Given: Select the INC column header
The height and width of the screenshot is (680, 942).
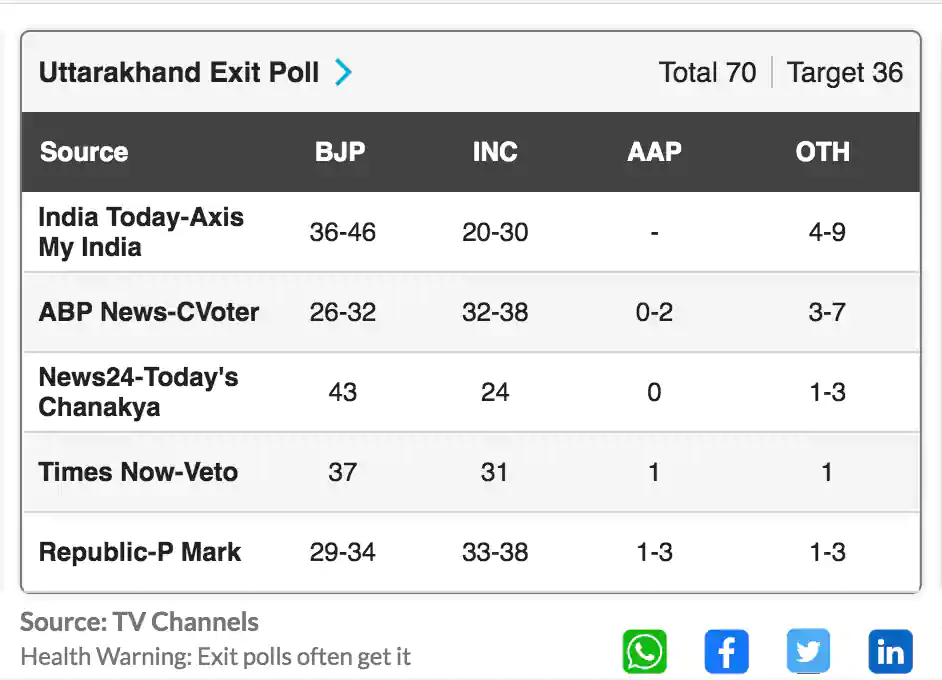Looking at the screenshot, I should tap(495, 151).
